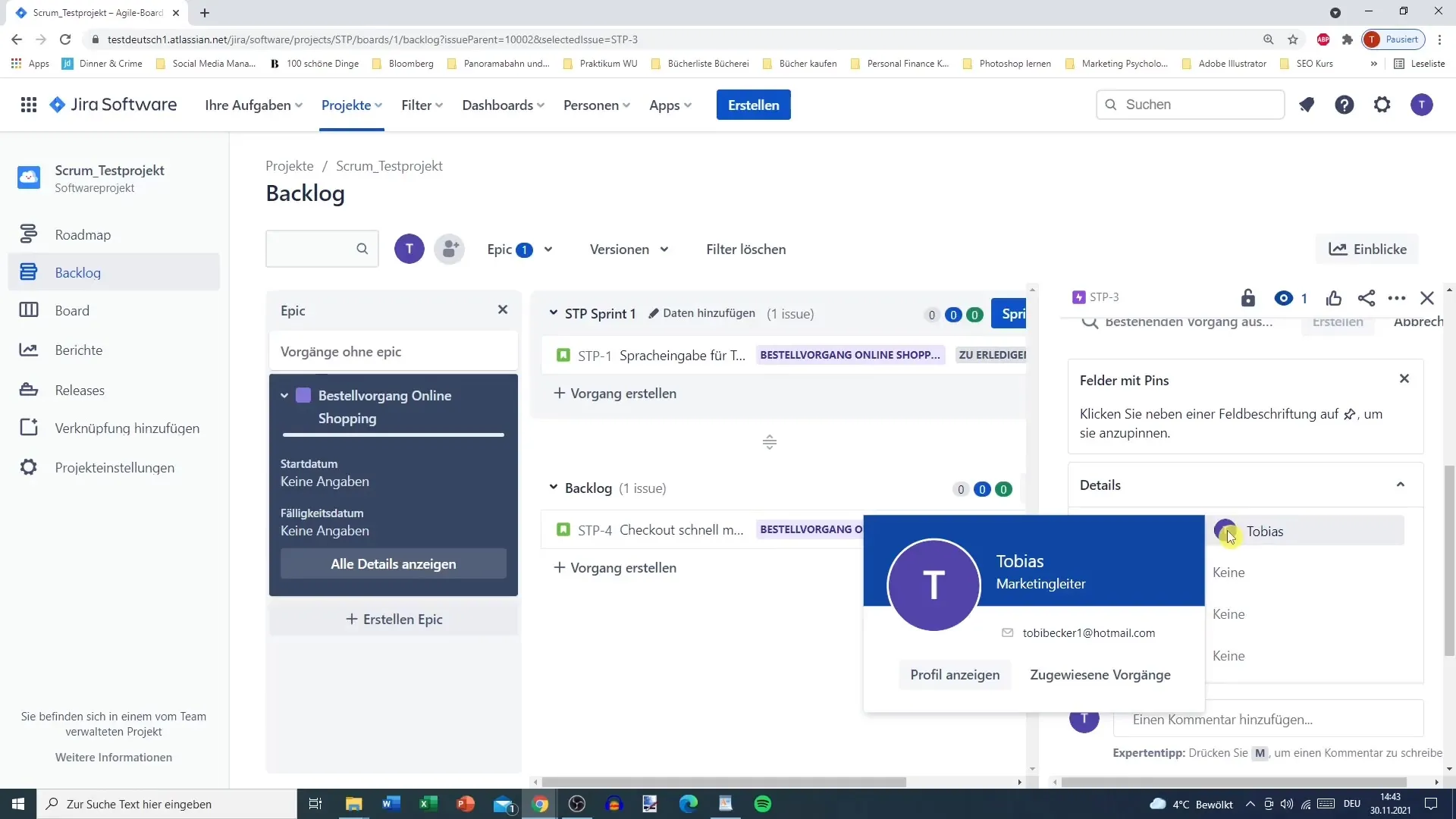
Task: Close the STP-3 issue detail panel
Action: (x=1427, y=298)
